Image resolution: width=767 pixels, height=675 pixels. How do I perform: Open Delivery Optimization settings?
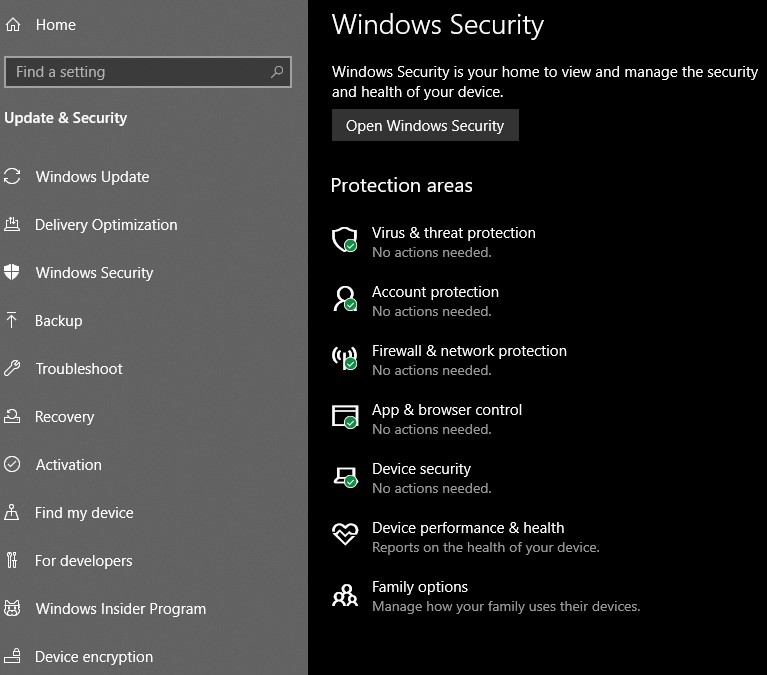click(106, 225)
